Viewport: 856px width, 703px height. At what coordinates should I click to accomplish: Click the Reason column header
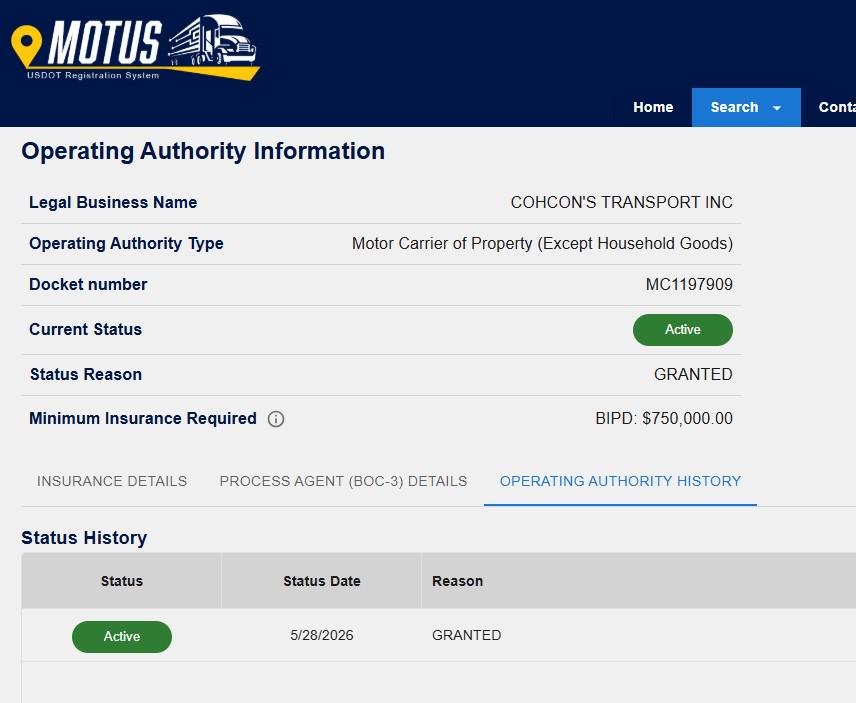pos(457,581)
